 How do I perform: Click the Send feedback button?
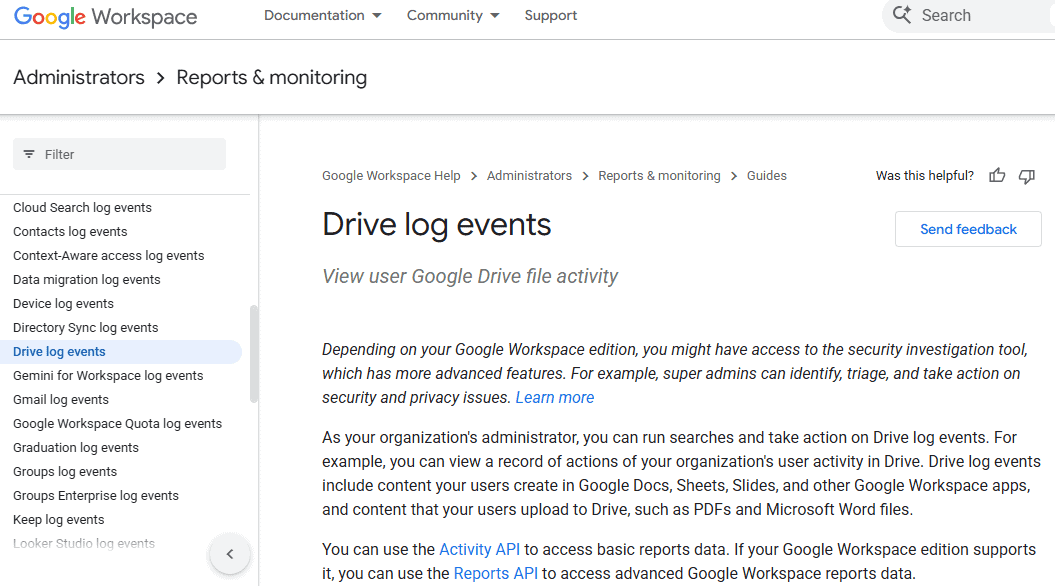968,229
